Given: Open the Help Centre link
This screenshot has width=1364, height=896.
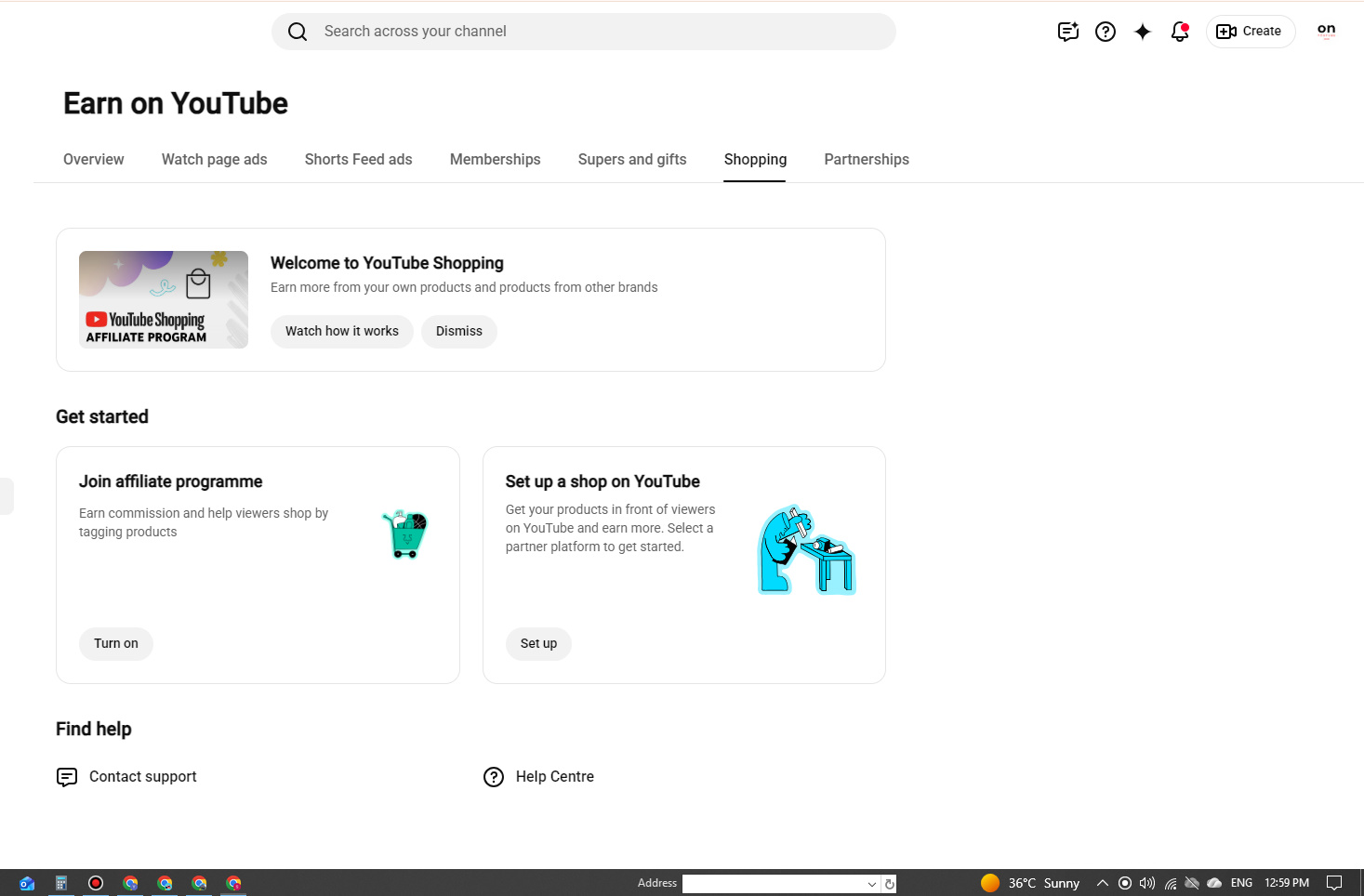Looking at the screenshot, I should tap(538, 777).
